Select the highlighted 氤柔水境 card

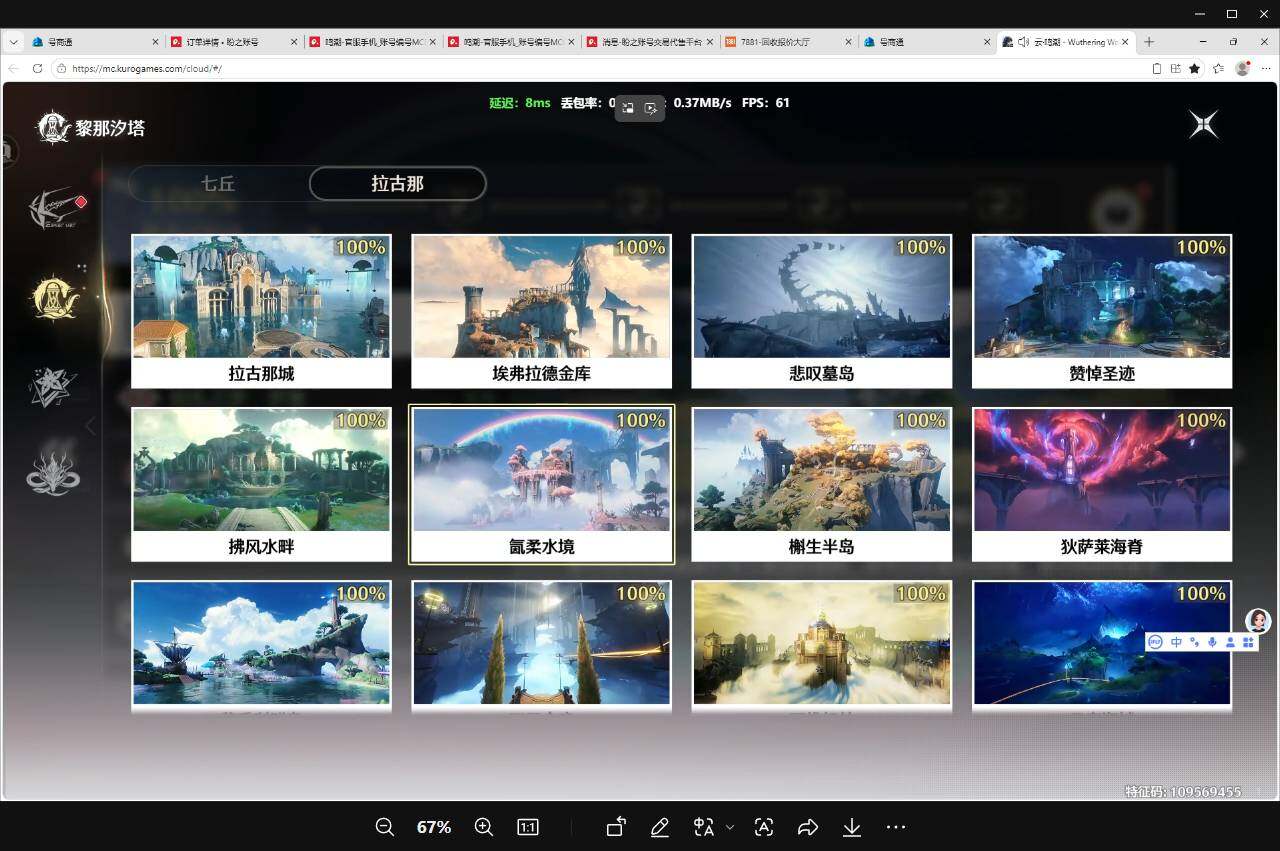[541, 484]
